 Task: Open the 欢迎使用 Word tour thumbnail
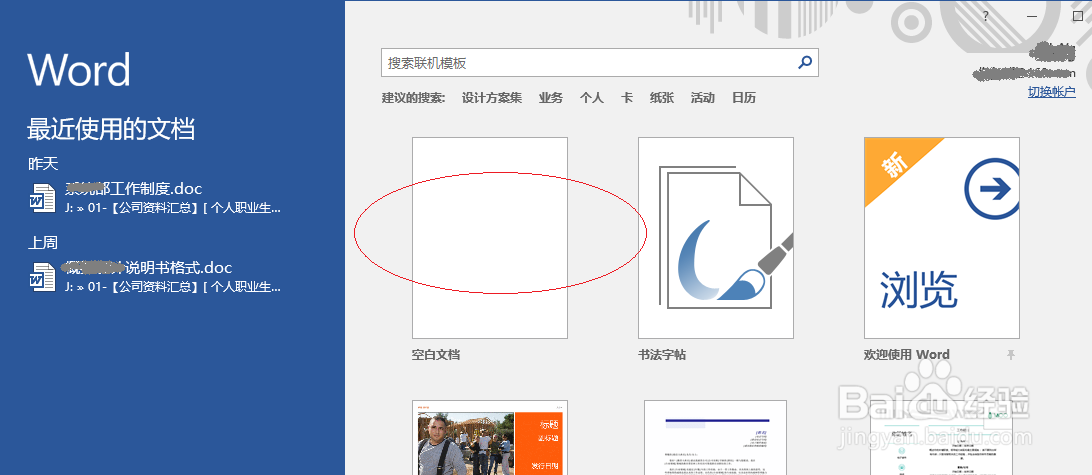(942, 238)
